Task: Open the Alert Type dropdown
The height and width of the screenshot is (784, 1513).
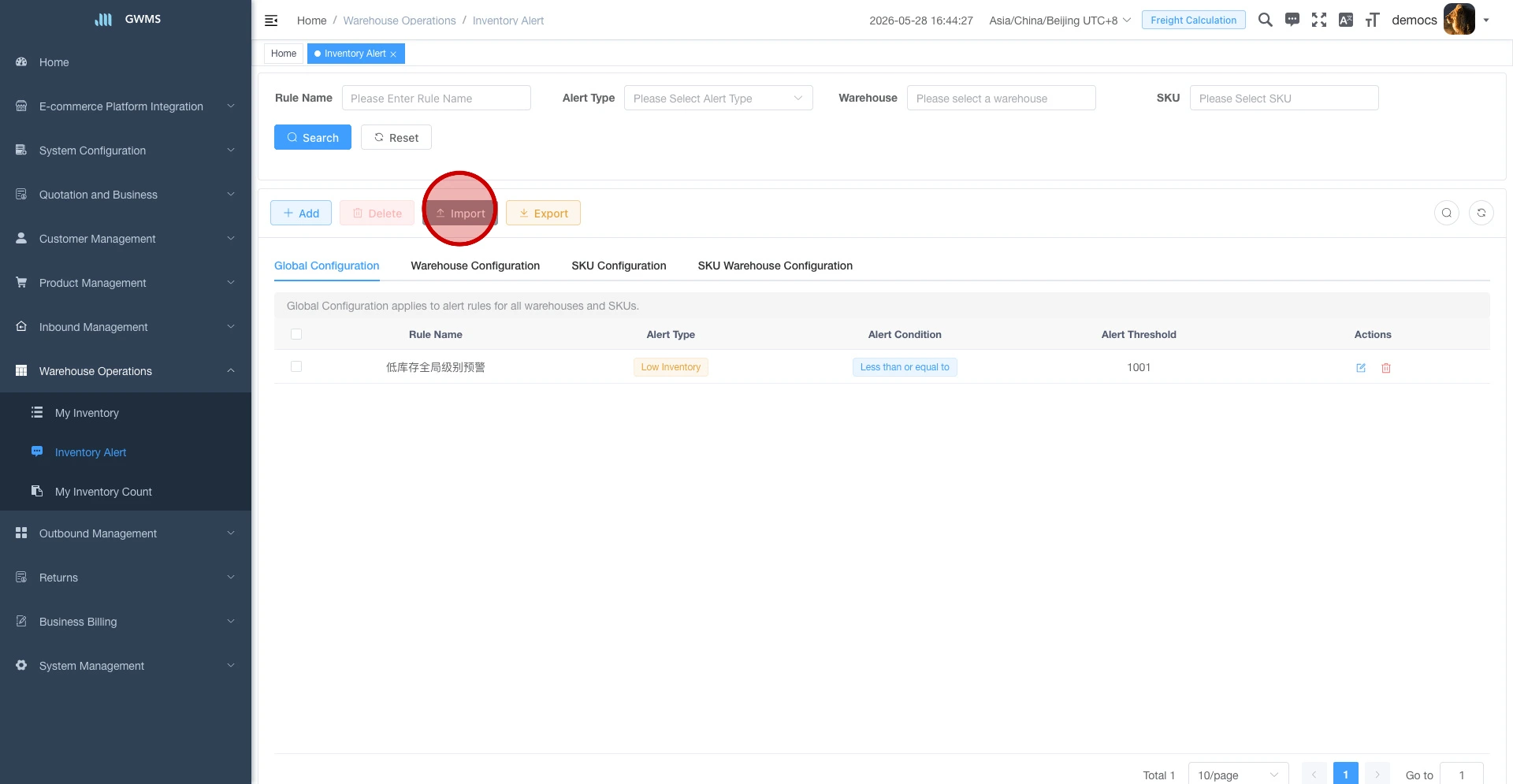Action: coord(718,98)
